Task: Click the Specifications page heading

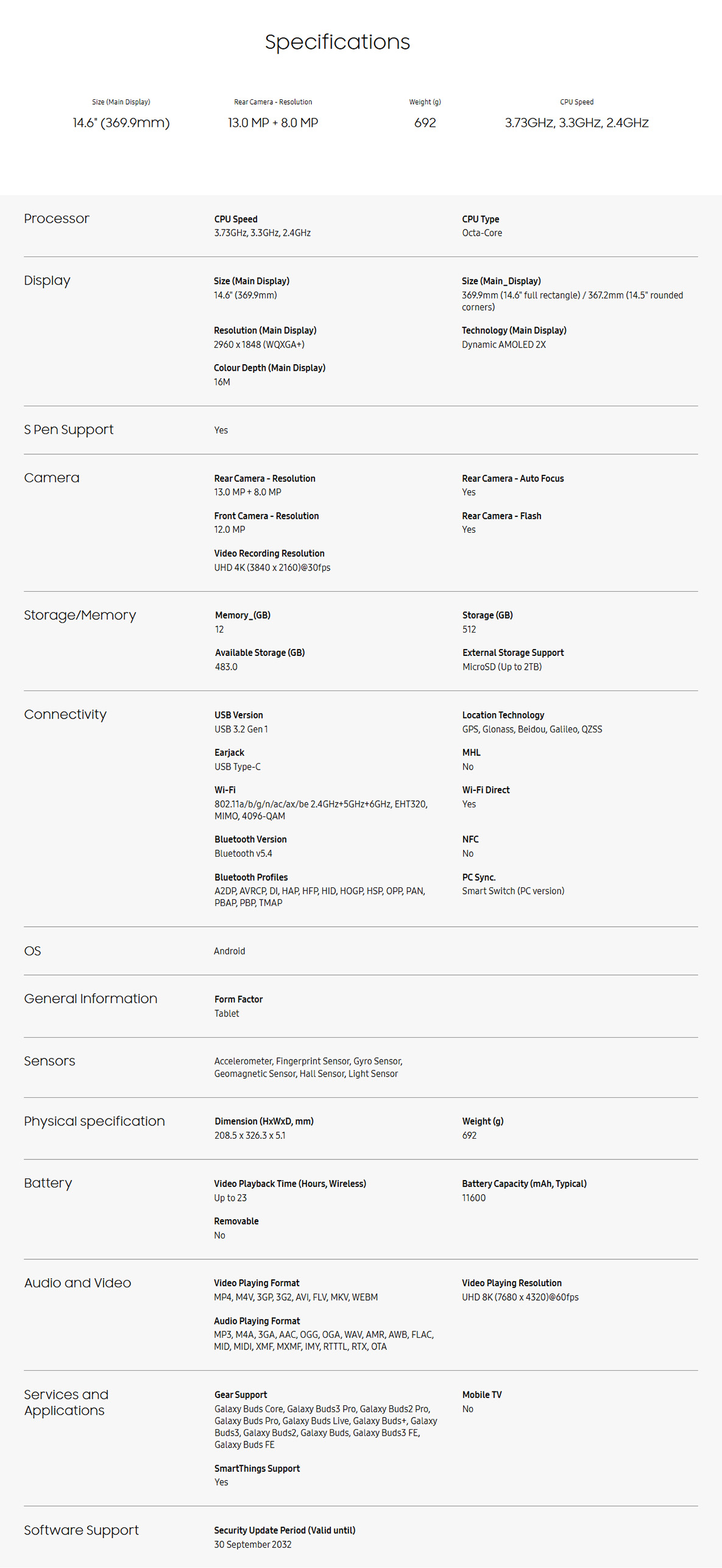Action: pos(337,42)
